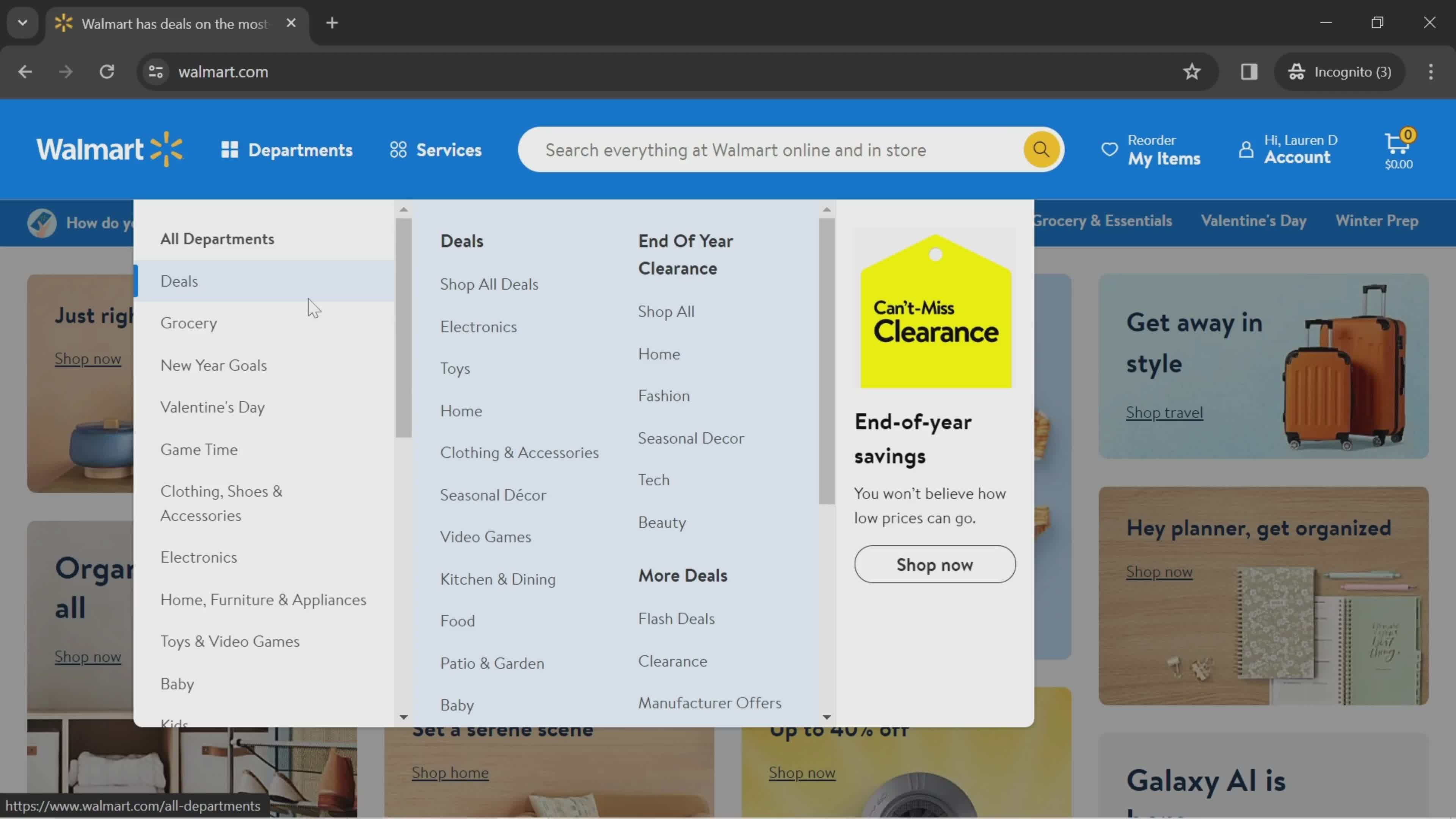
Task: Open Fashion clearance link
Action: point(664,395)
